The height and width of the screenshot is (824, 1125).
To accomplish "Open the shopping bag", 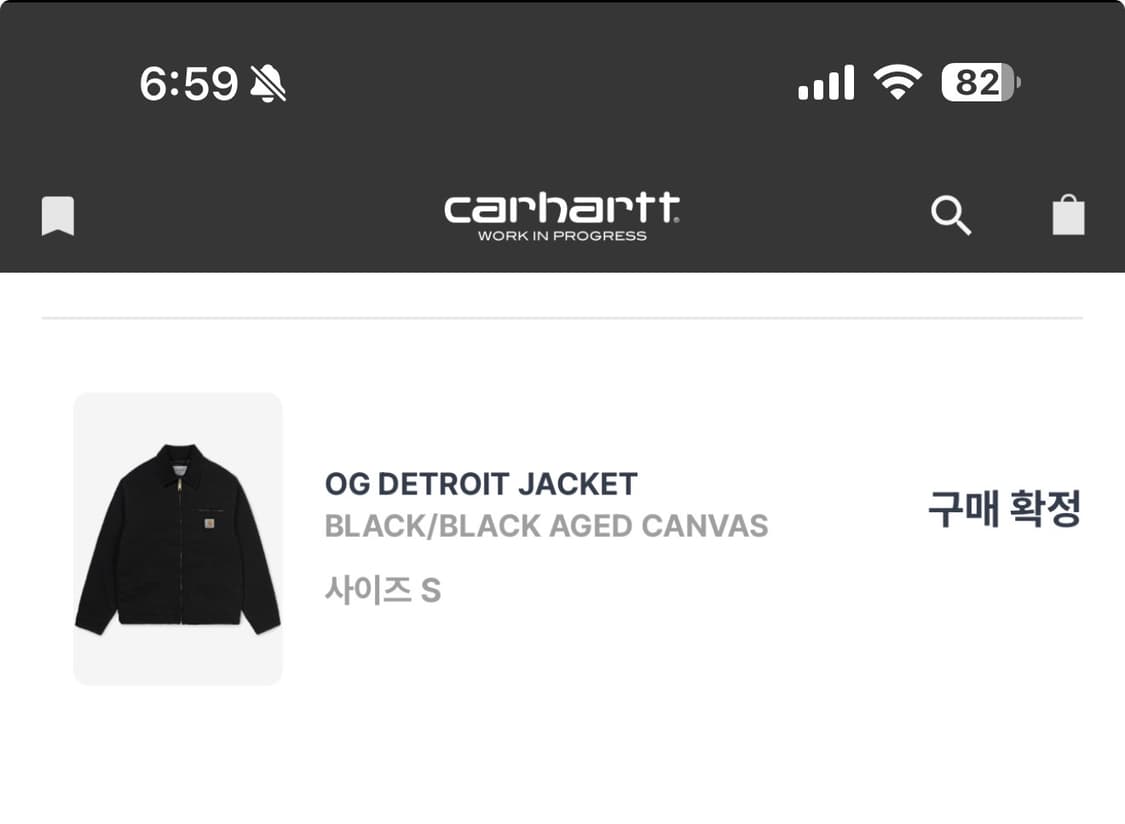I will [x=1068, y=214].
